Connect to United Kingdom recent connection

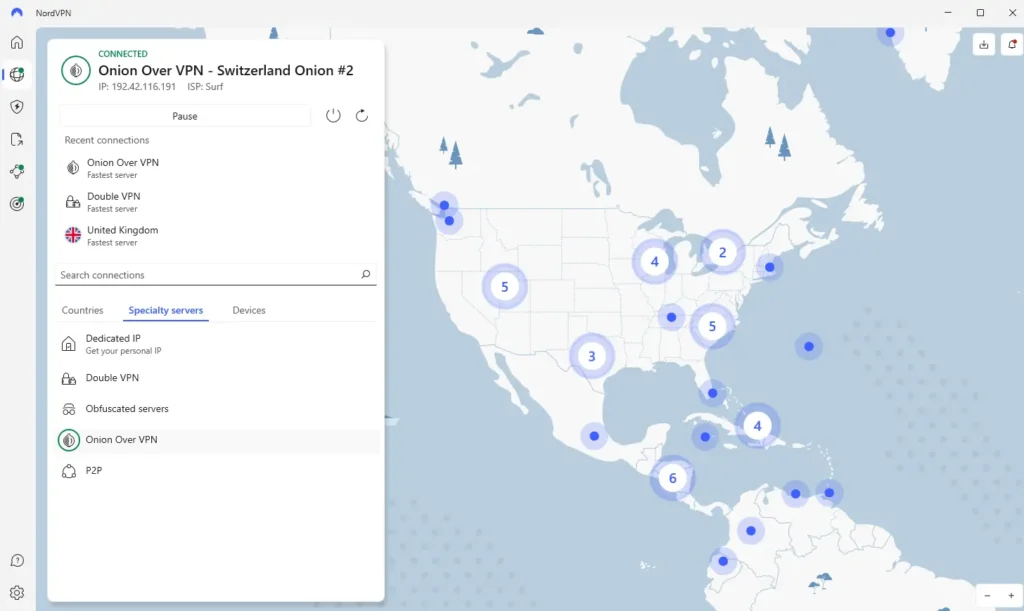click(x=121, y=235)
